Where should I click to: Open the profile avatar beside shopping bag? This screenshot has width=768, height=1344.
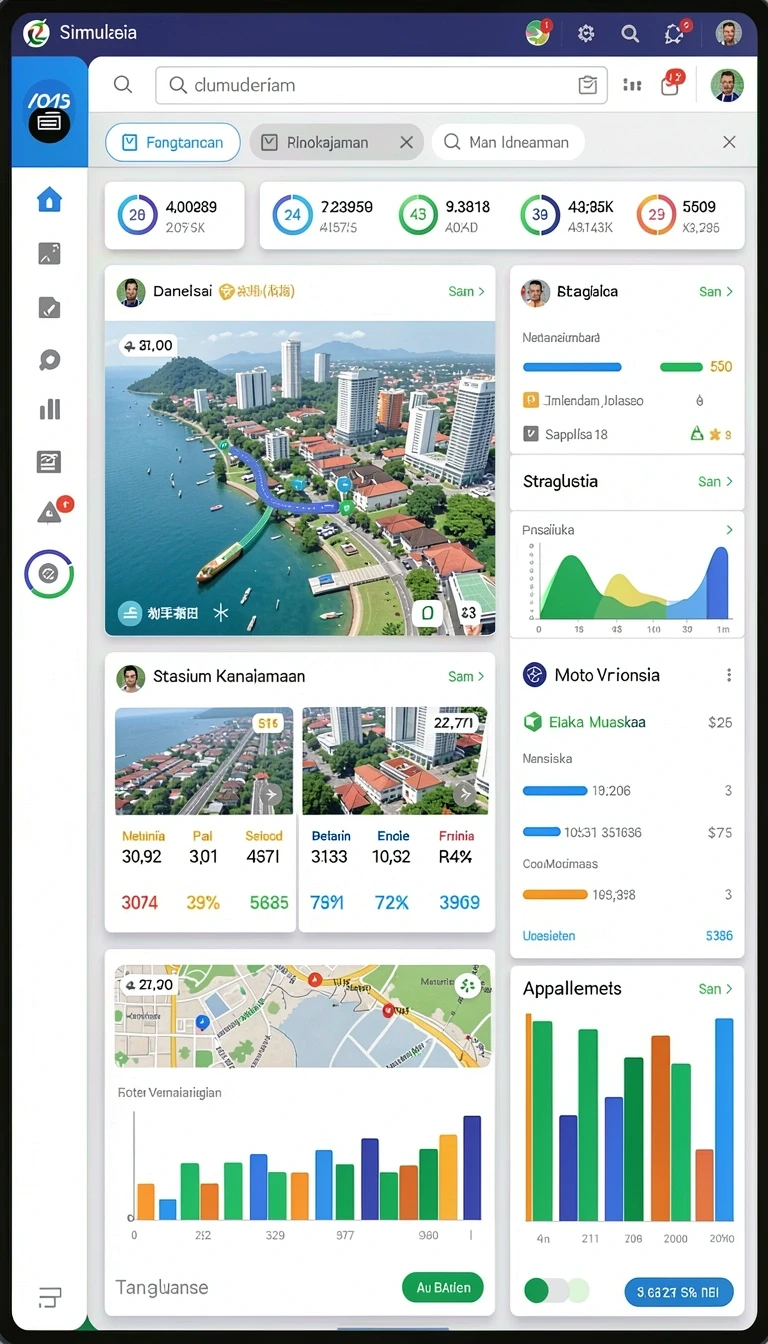(x=727, y=85)
